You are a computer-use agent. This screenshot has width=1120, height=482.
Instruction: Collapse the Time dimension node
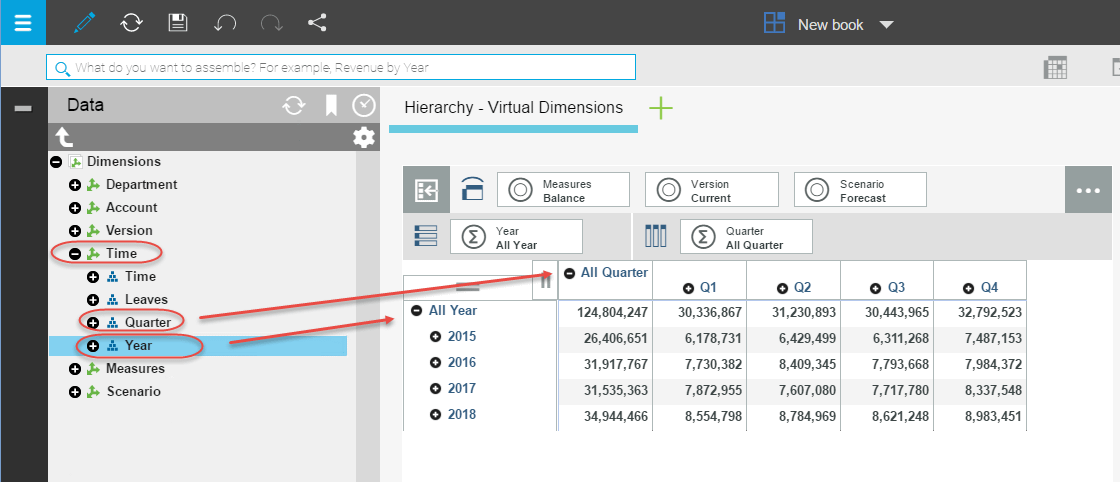pos(74,254)
